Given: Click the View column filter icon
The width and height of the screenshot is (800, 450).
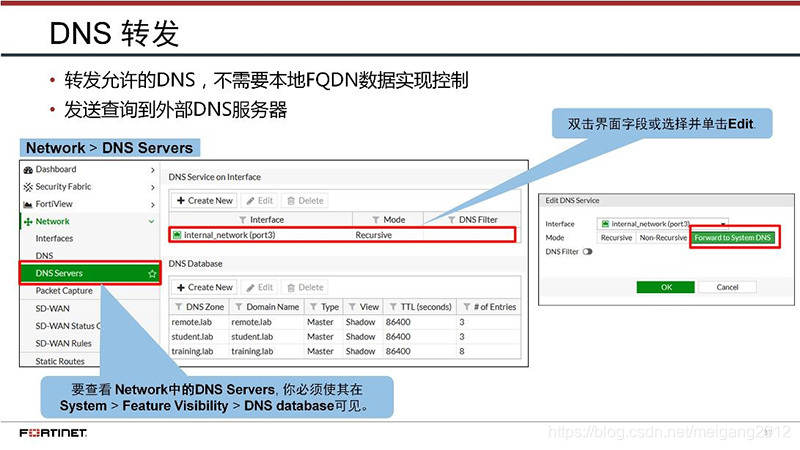Looking at the screenshot, I should tap(352, 307).
